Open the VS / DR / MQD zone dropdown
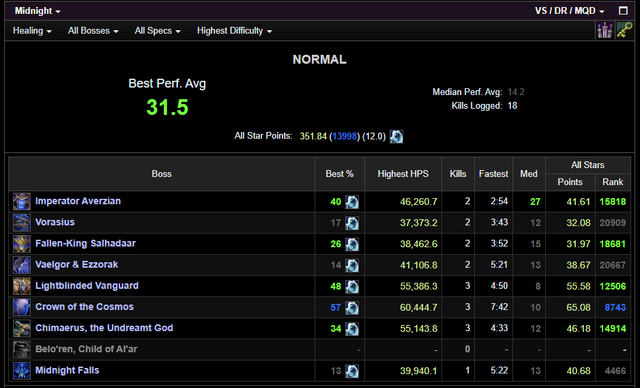The height and width of the screenshot is (388, 640). tap(569, 11)
